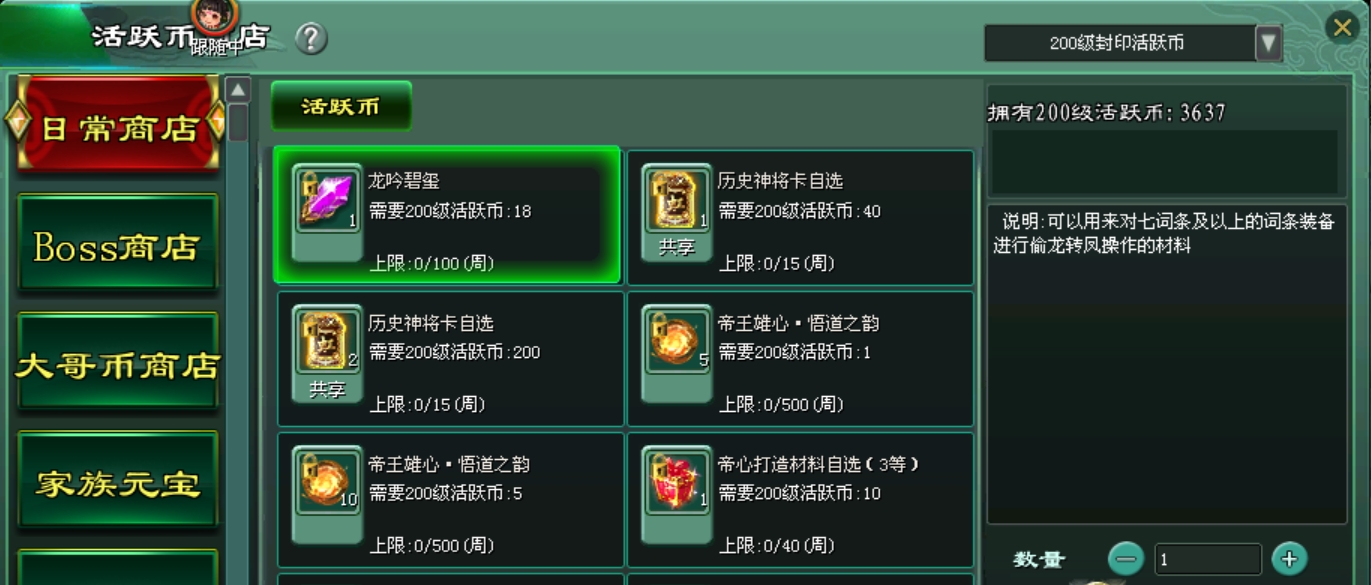Click the 历史神将卡自选 card icon costing 40
1371x585 pixels.
point(677,199)
